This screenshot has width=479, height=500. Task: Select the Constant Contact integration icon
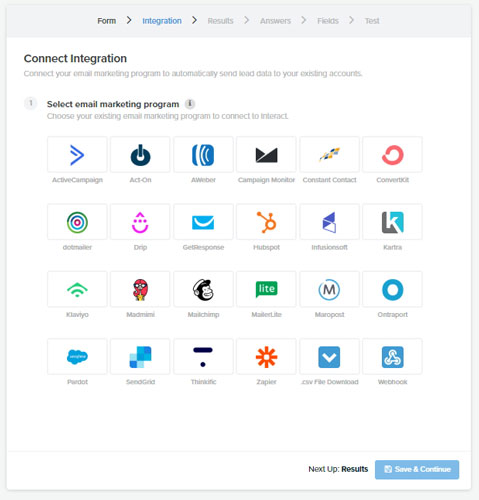(329, 155)
